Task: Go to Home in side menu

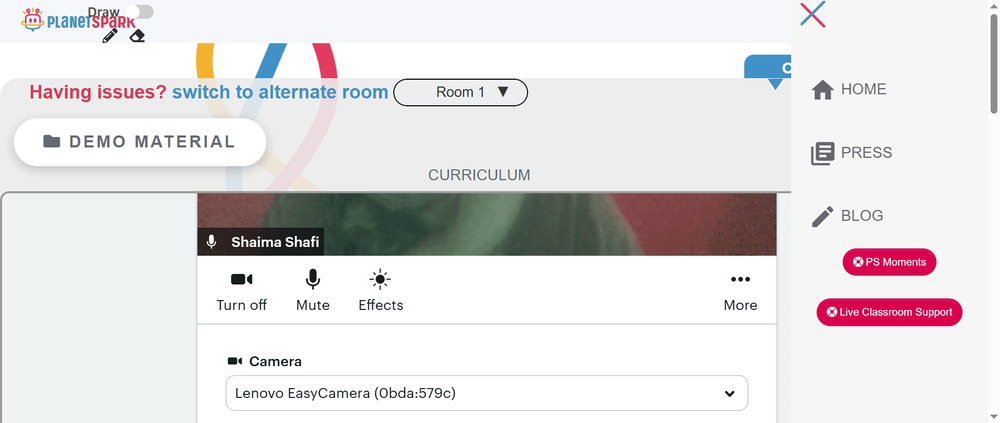Action: tap(849, 89)
